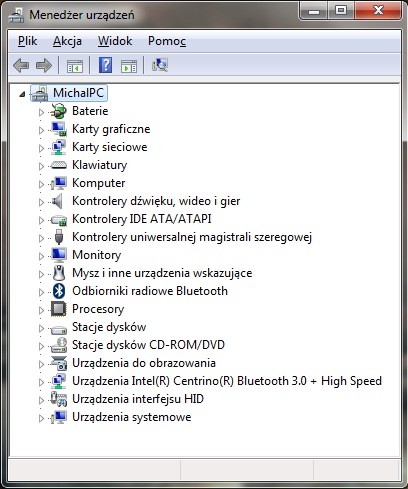Click the Bluetooth icon beside Odbiorniki radiowe
Image resolution: width=408 pixels, height=489 pixels.
[x=59, y=291]
